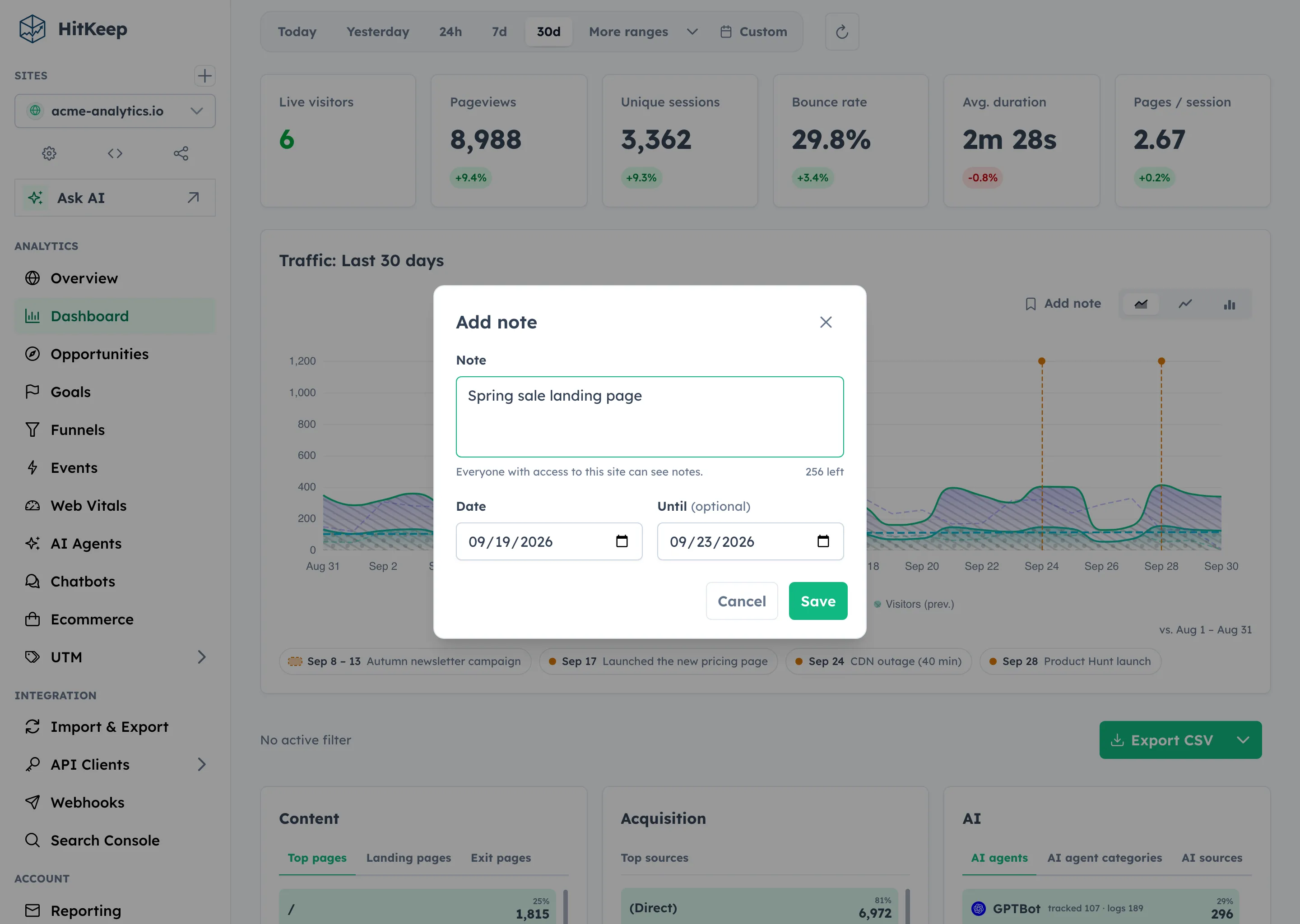Open the acme-analytics.io site dropdown
Image resolution: width=1300 pixels, height=924 pixels.
click(115, 111)
